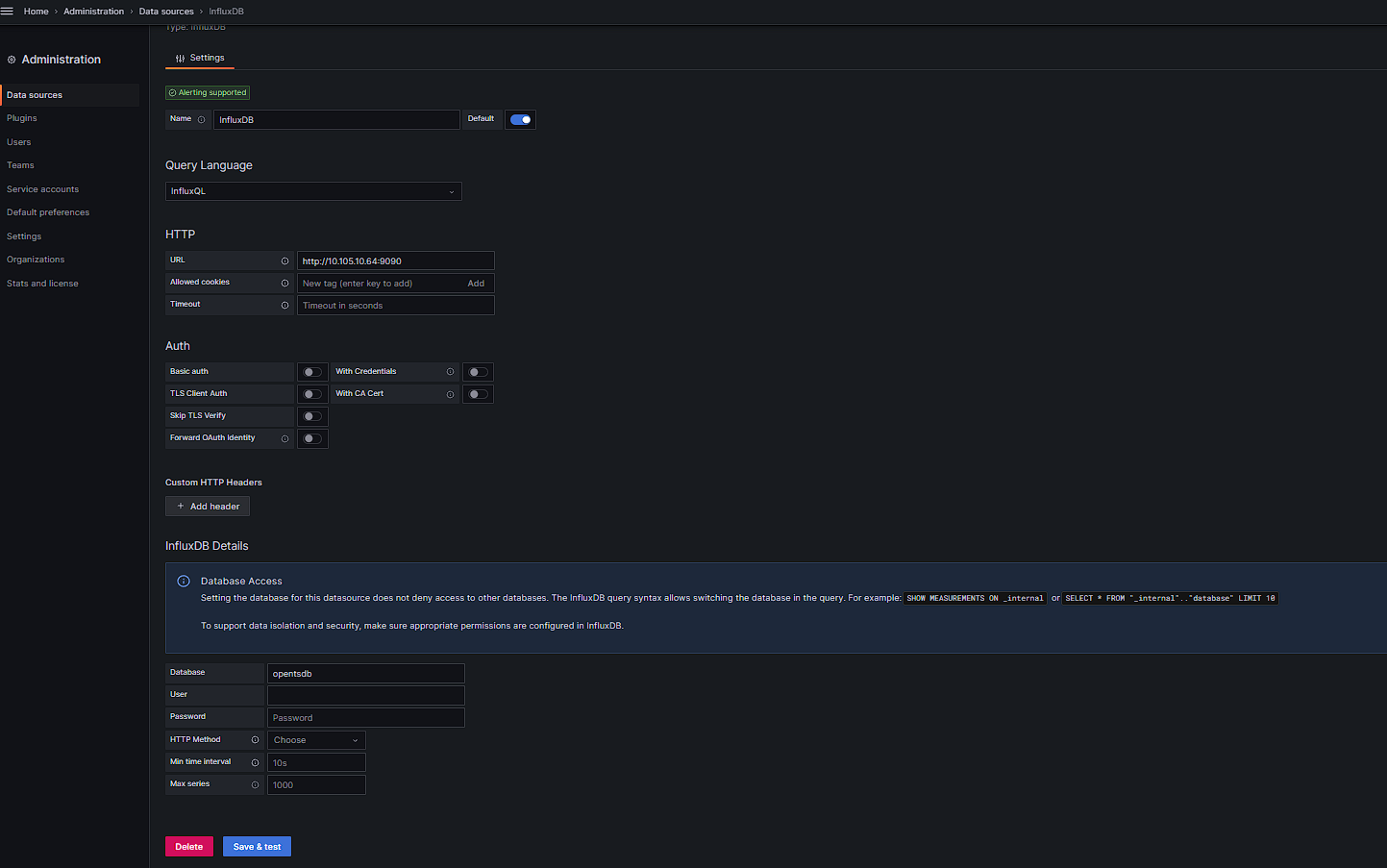The height and width of the screenshot is (868, 1387).
Task: Open Organizations in the sidebar
Action: pyautogui.click(x=36, y=260)
